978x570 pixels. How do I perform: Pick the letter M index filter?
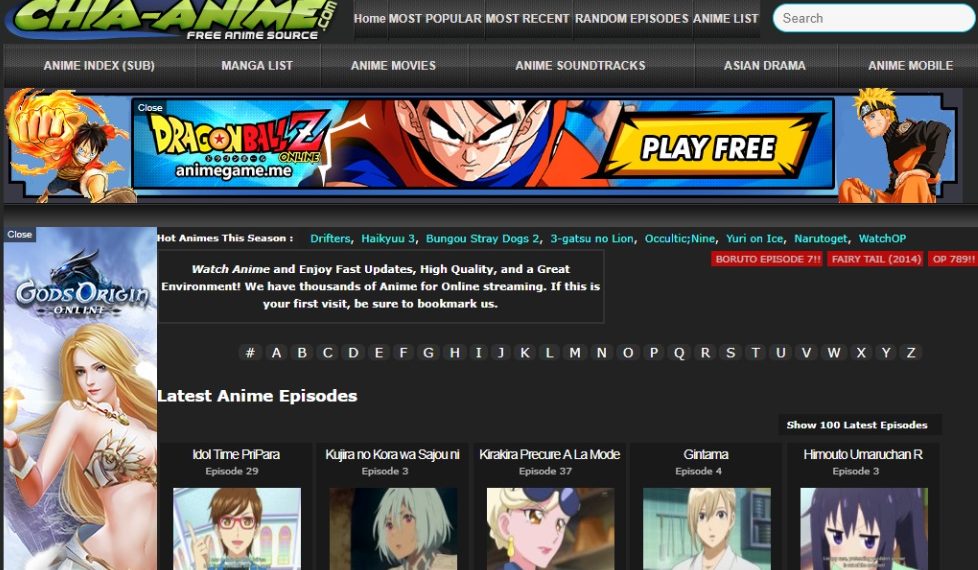tap(574, 352)
